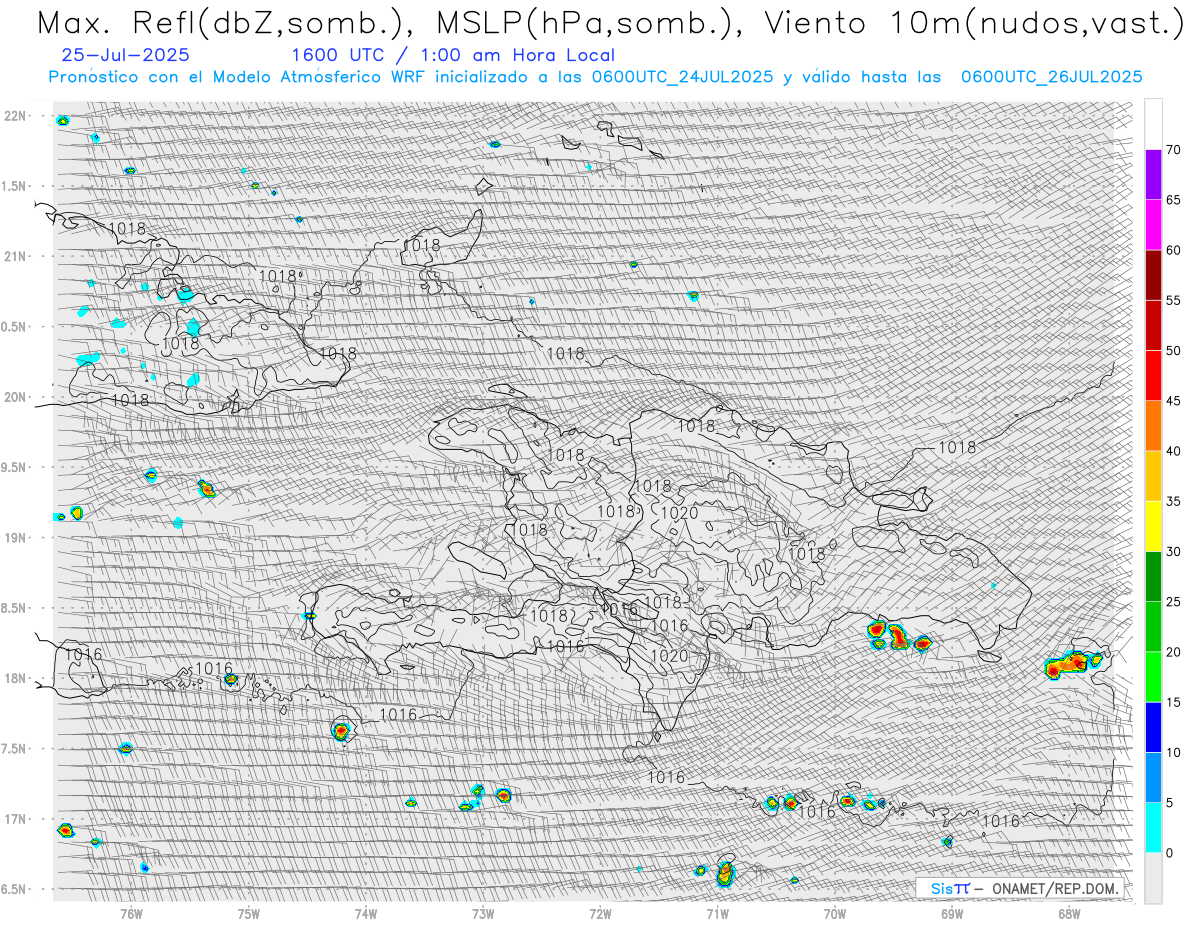Select the orange 40–45 dBZ colorbar segment

click(x=1153, y=426)
